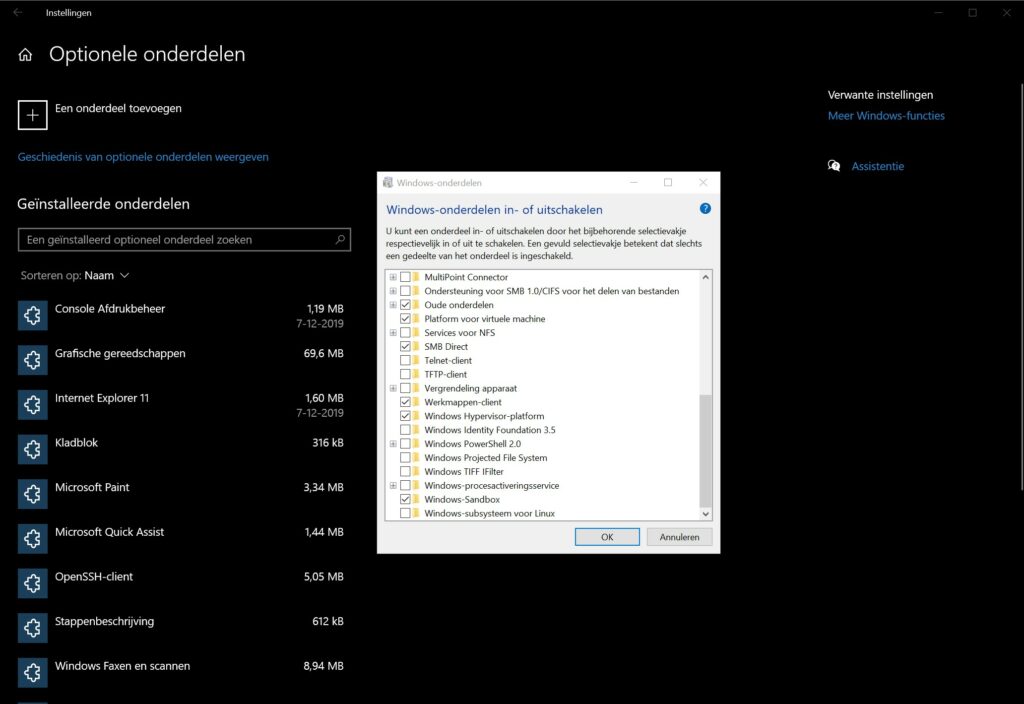
Task: Click the Annuleren button
Action: 679,537
